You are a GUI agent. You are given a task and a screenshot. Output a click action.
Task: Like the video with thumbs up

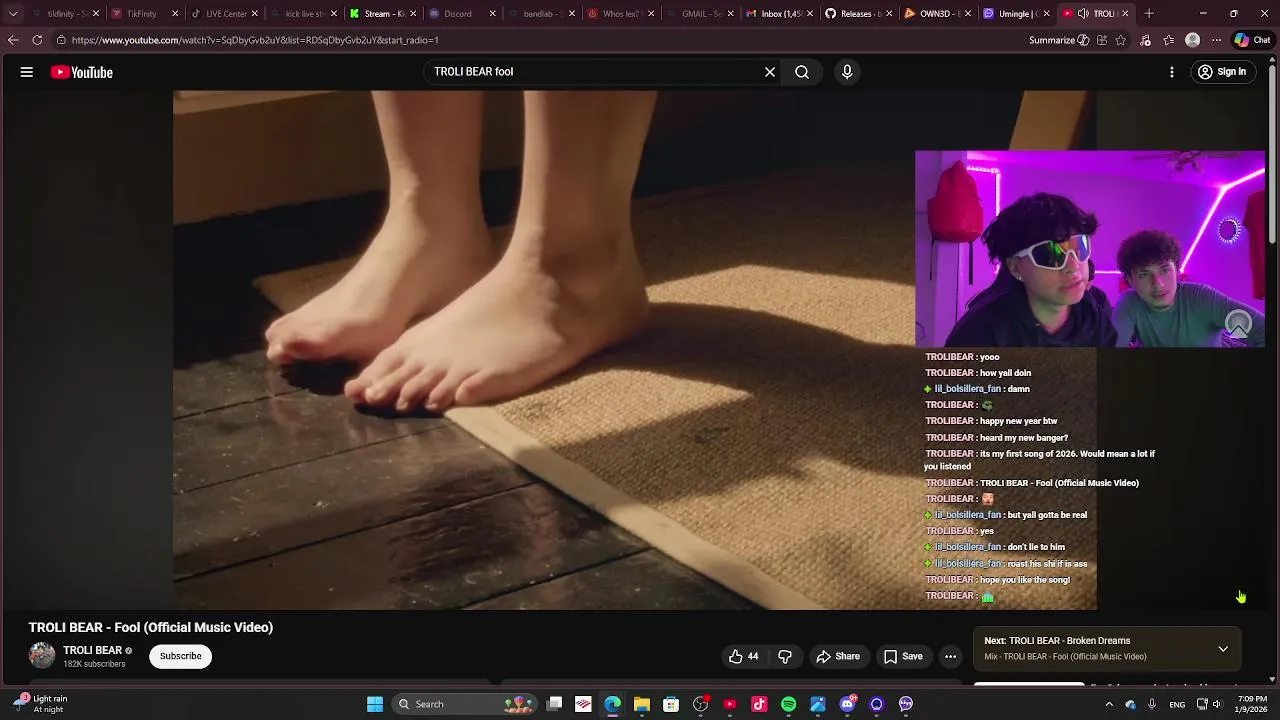pyautogui.click(x=743, y=656)
